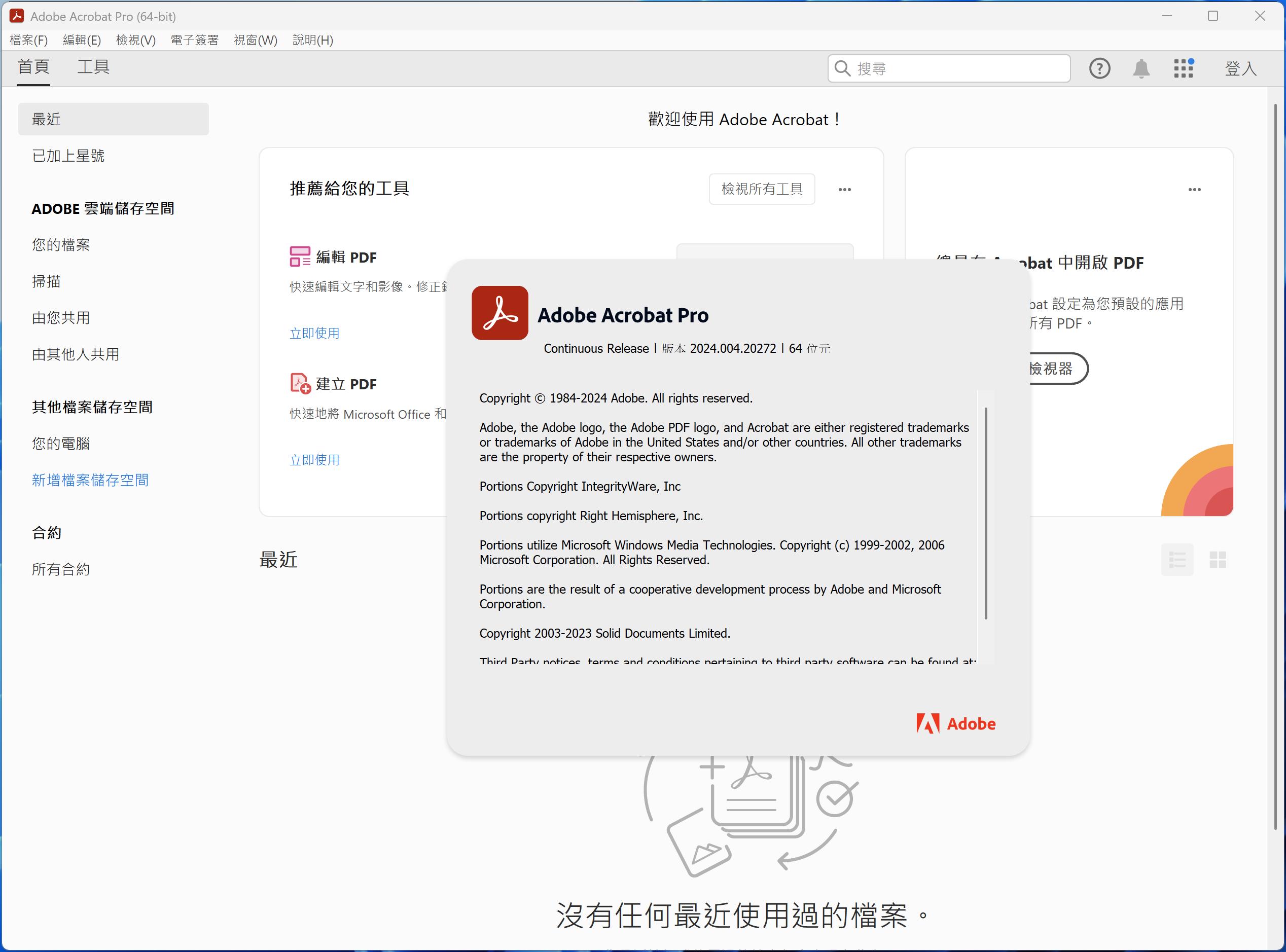Open the apps grid launcher icon
This screenshot has width=1286, height=952.
pyautogui.click(x=1184, y=68)
